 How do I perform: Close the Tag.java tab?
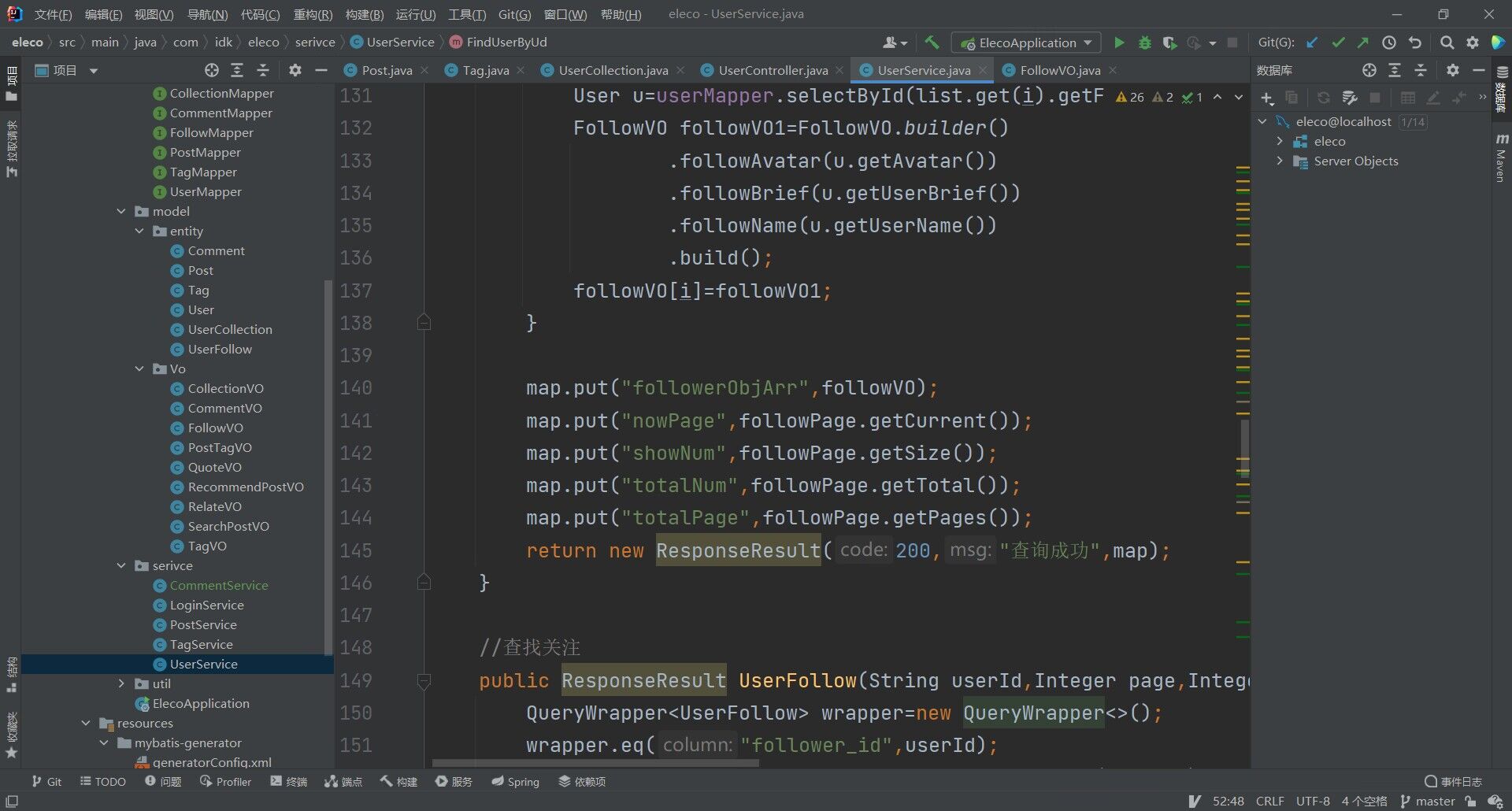coord(521,70)
